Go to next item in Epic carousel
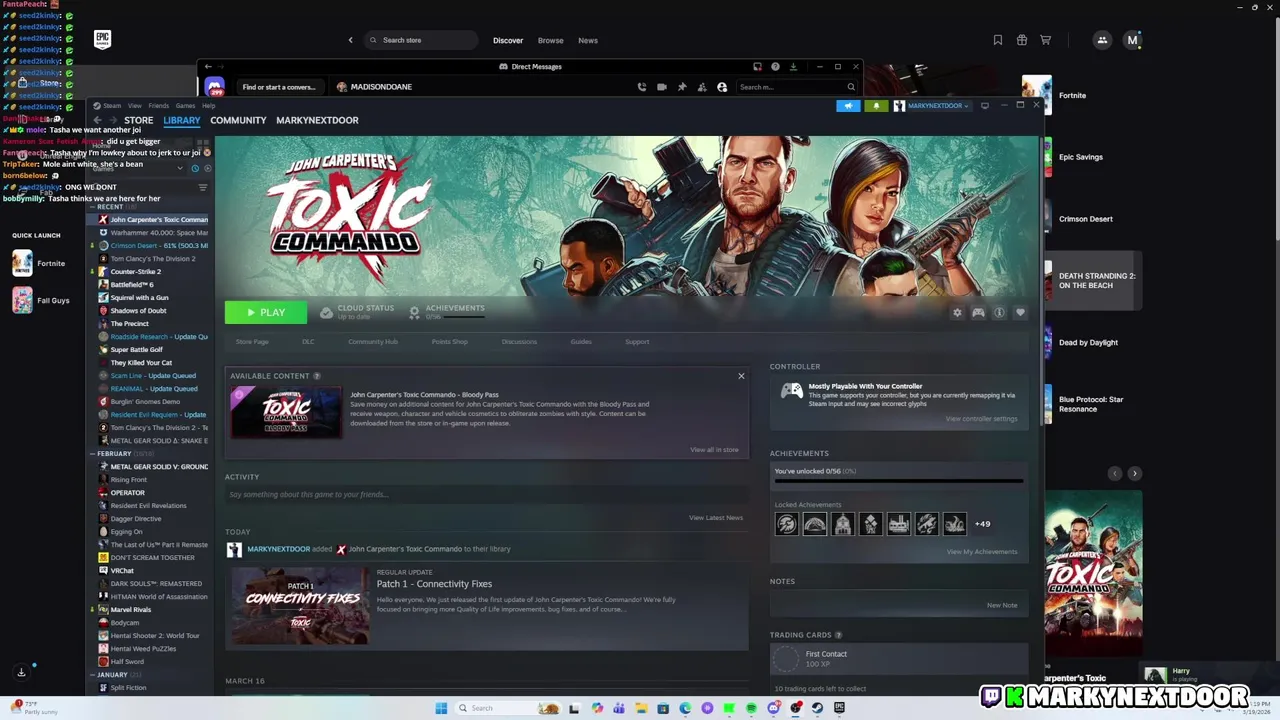The width and height of the screenshot is (1280, 720). click(1134, 473)
